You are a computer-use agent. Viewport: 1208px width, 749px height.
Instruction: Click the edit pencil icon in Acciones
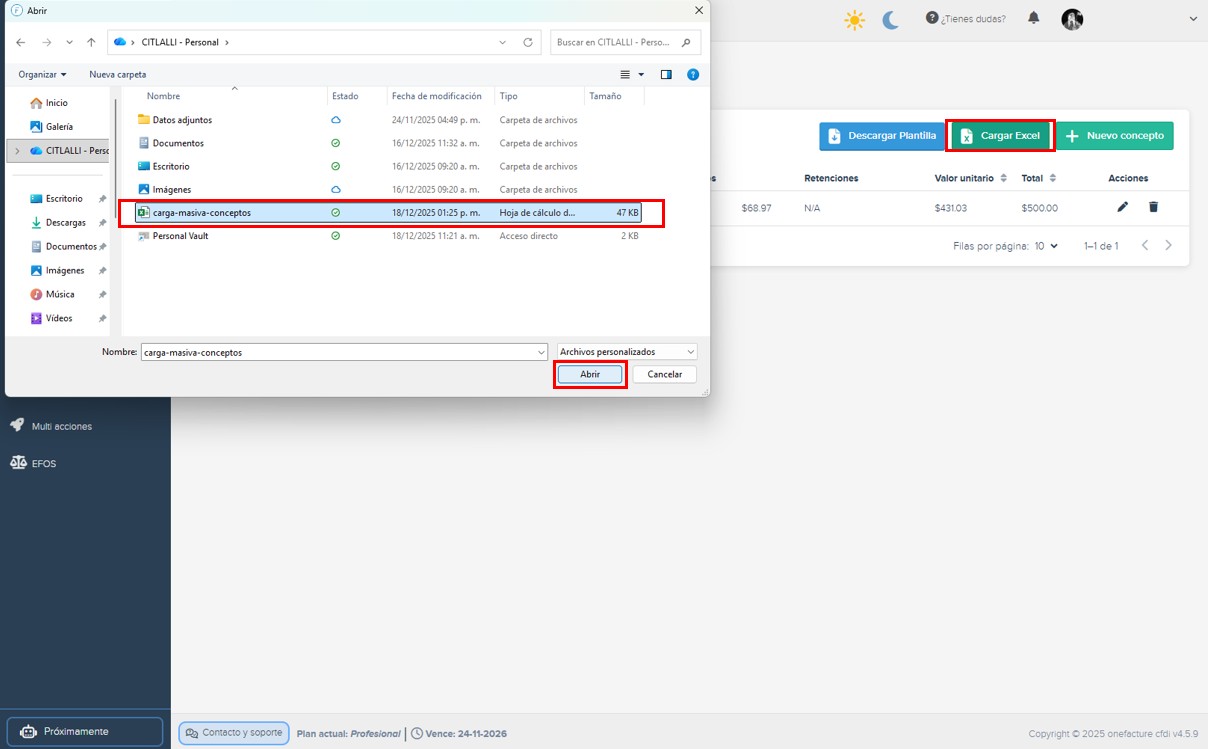pyautogui.click(x=1122, y=207)
